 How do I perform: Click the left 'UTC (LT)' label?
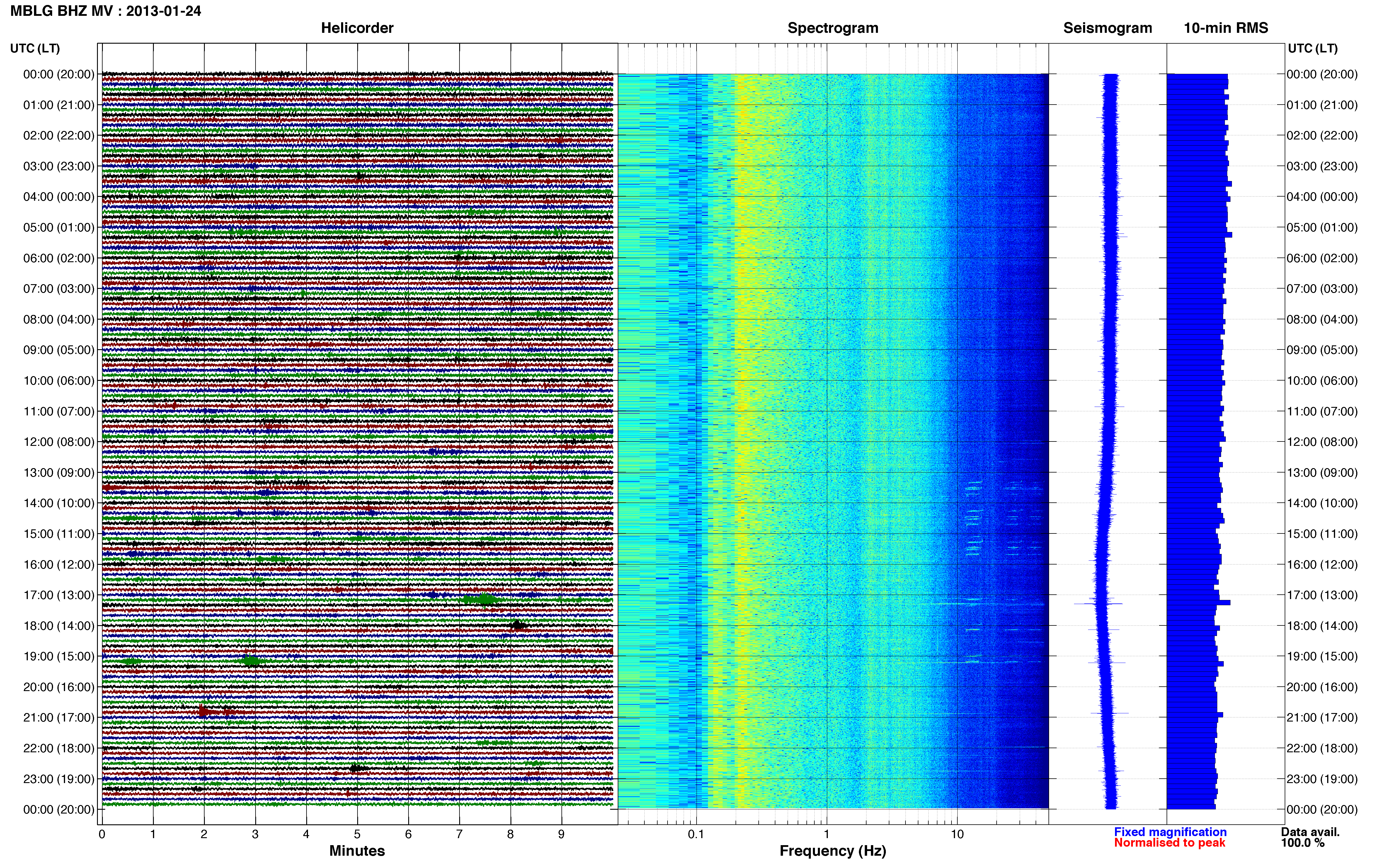tap(35, 48)
